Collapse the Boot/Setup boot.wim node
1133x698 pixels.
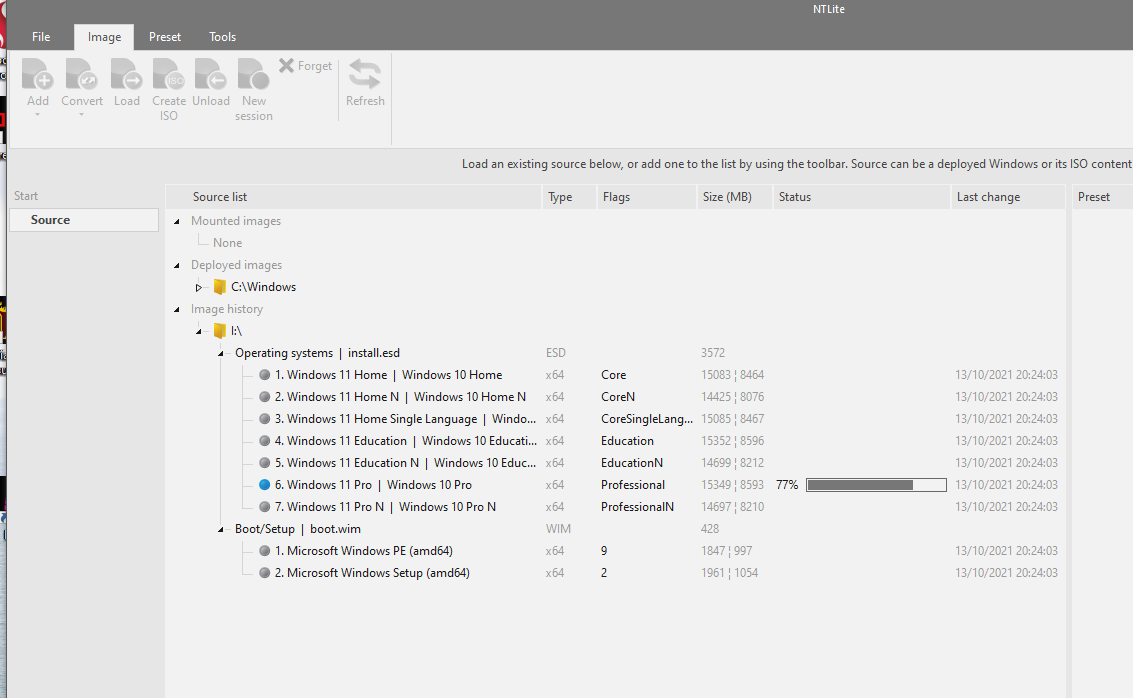pyautogui.click(x=221, y=530)
